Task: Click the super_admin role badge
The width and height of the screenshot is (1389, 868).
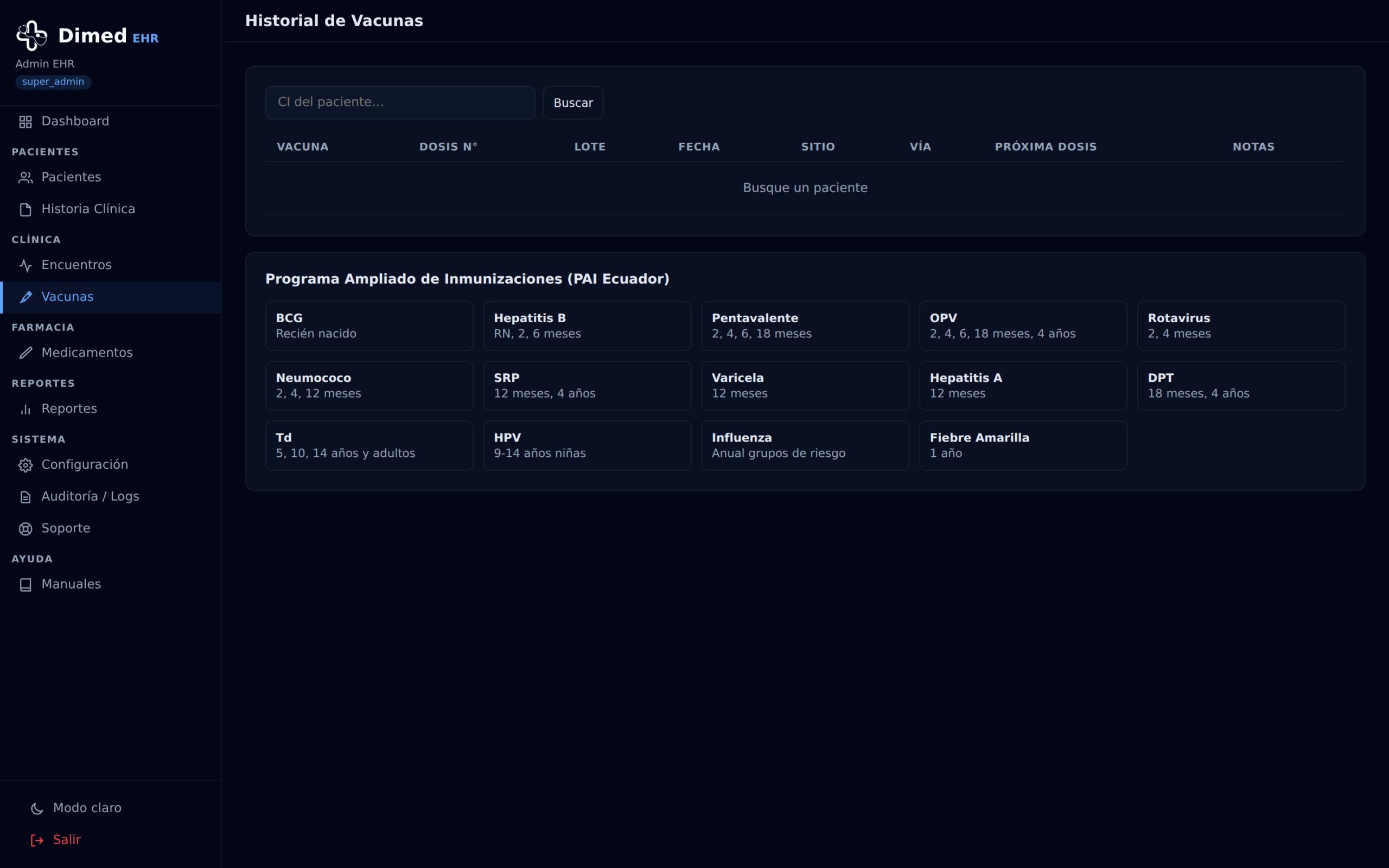Action: point(53,82)
